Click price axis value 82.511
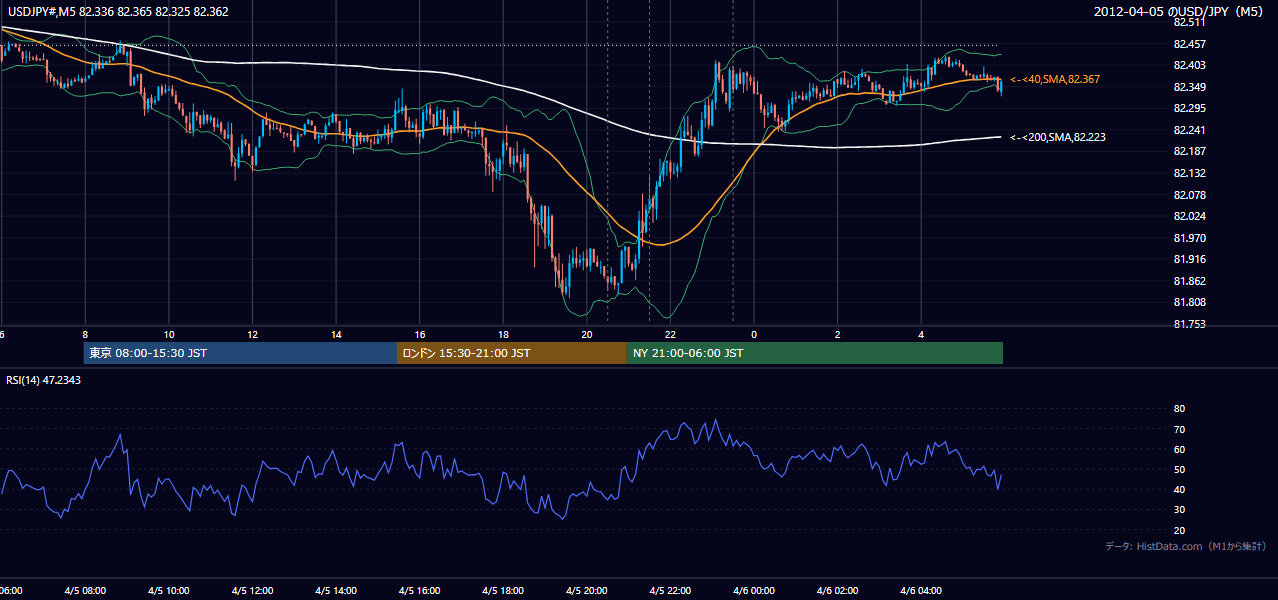The image size is (1278, 600). point(1190,22)
